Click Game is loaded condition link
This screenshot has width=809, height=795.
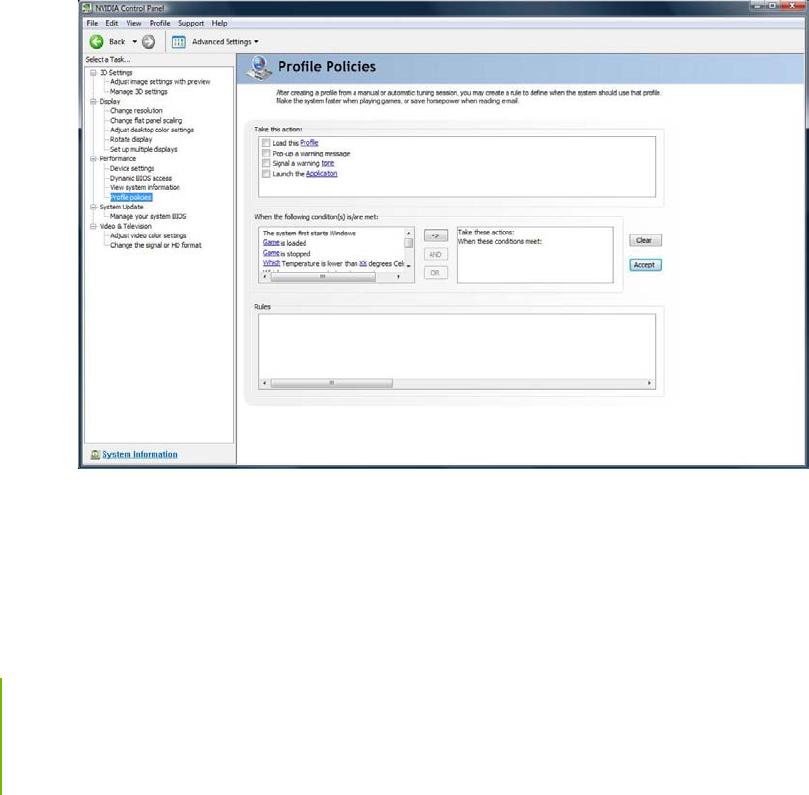pyautogui.click(x=271, y=242)
